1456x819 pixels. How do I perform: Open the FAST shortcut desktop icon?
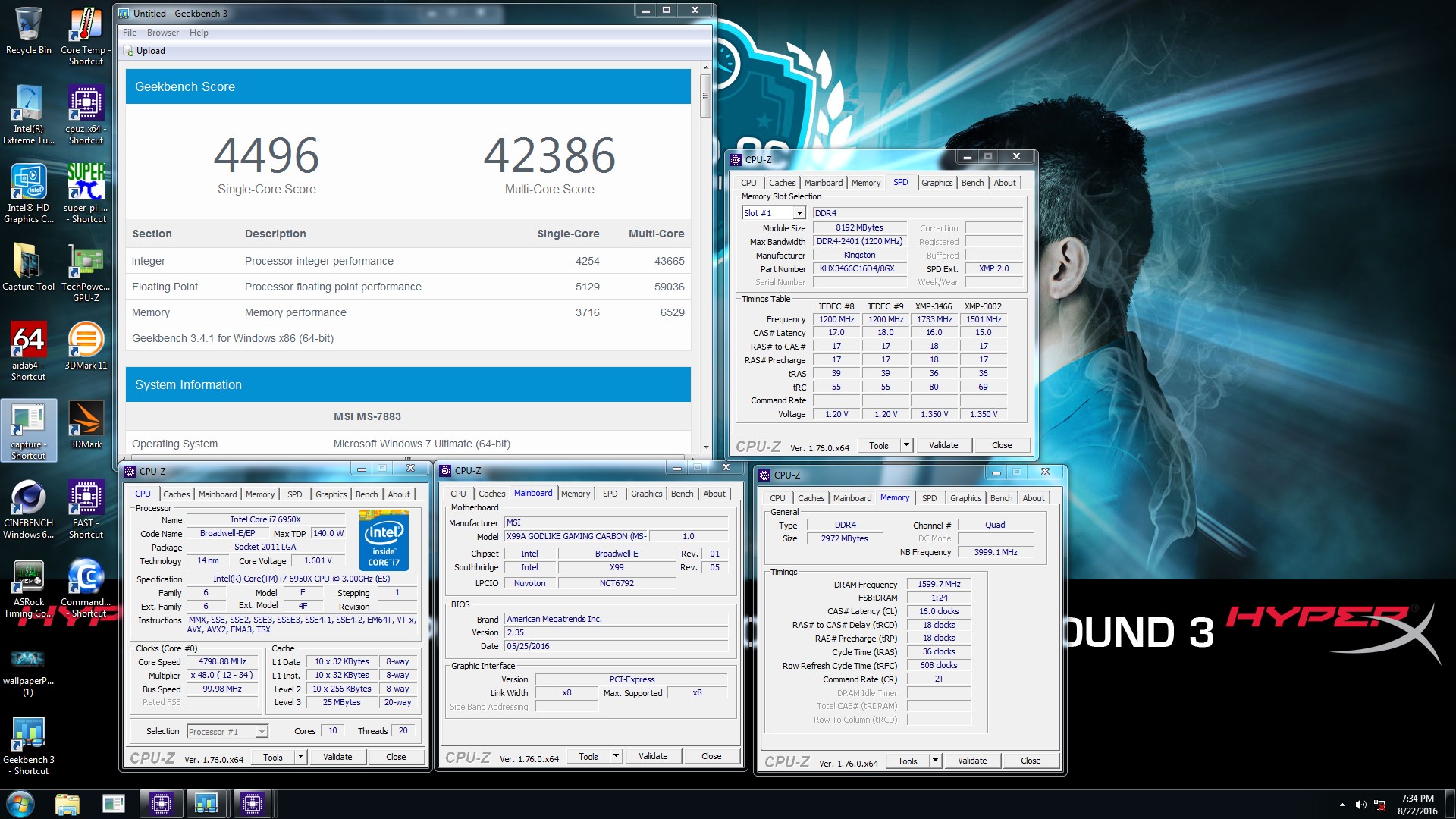(86, 510)
